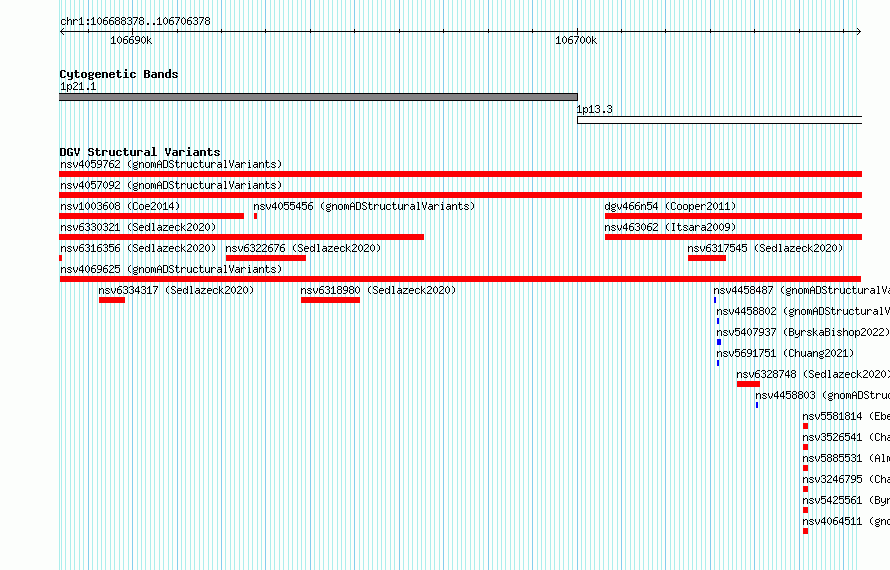Click the nsv4458487 variant label
The height and width of the screenshot is (570, 890).
coord(801,290)
